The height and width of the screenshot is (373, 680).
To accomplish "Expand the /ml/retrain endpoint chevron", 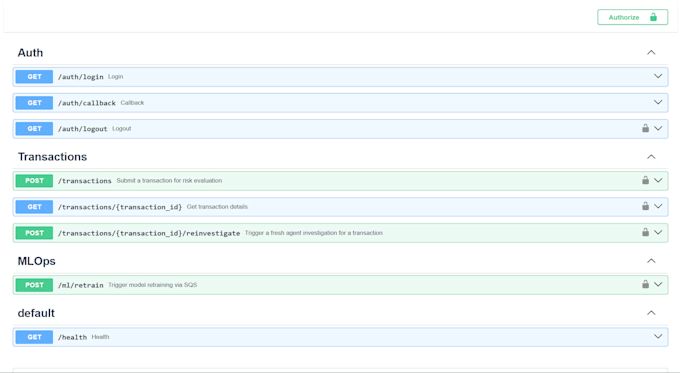I will pos(658,285).
